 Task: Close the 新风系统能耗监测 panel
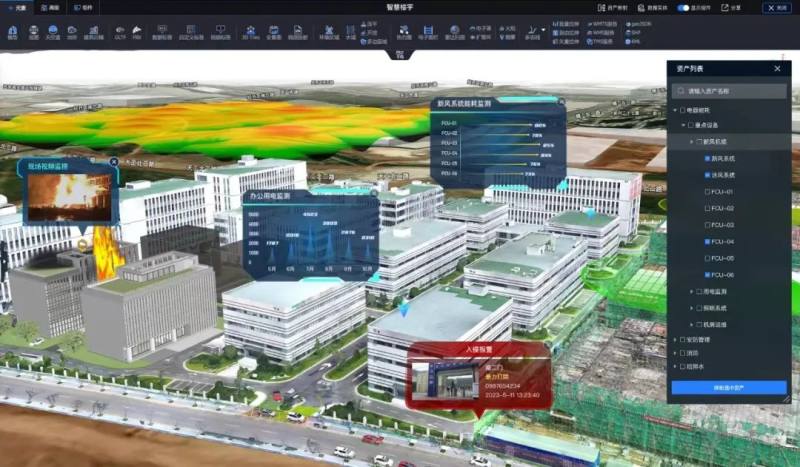[x=561, y=102]
